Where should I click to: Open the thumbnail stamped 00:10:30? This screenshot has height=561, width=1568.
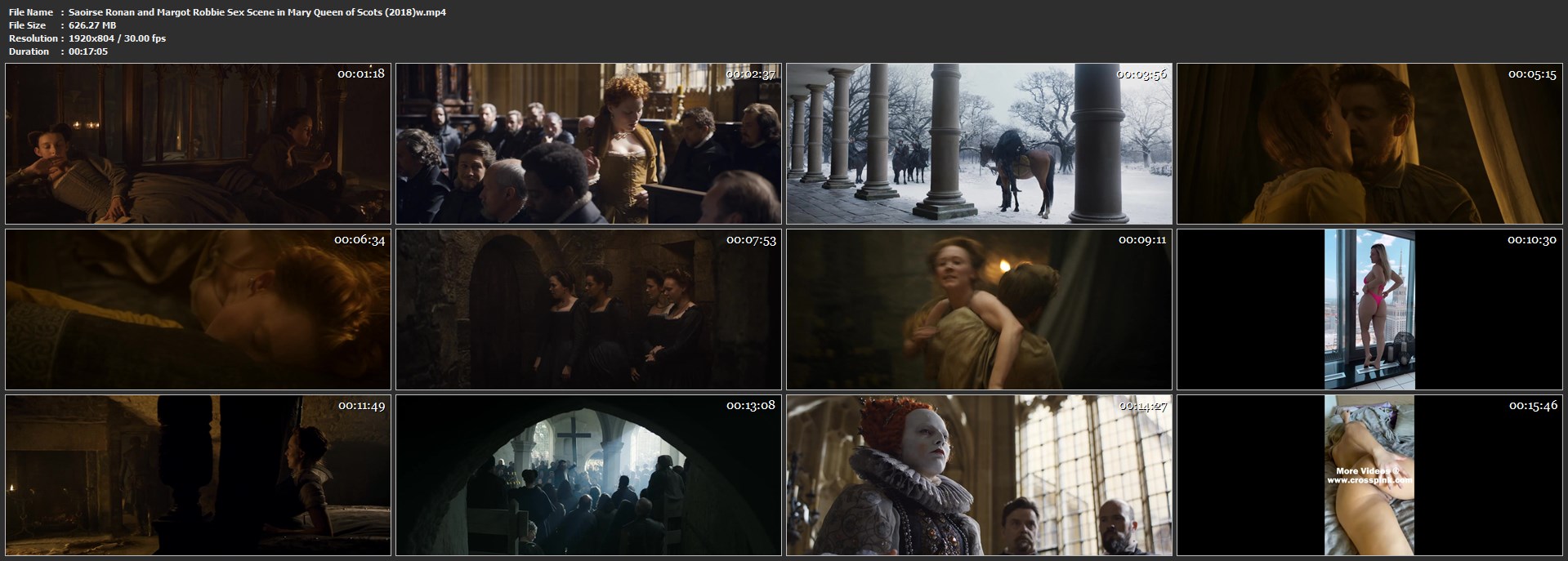1369,309
